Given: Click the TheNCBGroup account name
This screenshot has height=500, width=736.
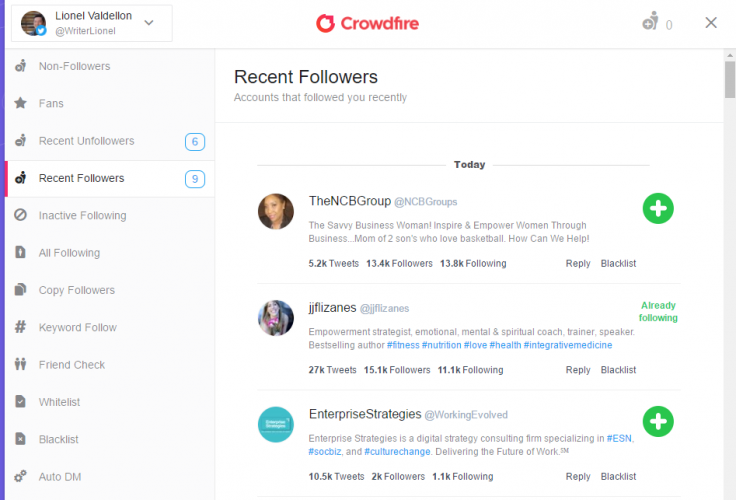Looking at the screenshot, I should (x=350, y=201).
